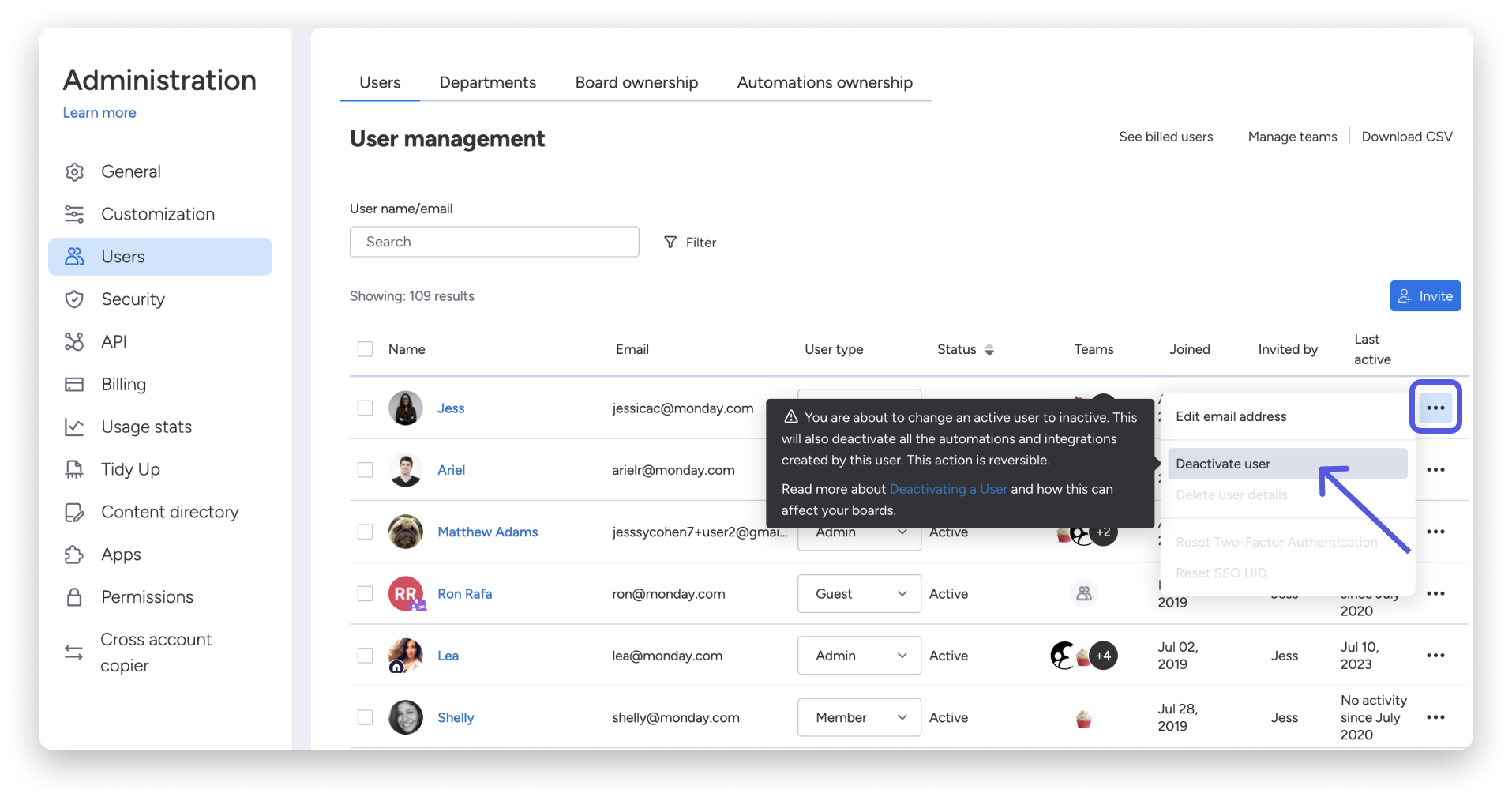Image resolution: width=1512 pixels, height=801 pixels.
Task: Open the Cross account copier icon
Action: (x=75, y=652)
